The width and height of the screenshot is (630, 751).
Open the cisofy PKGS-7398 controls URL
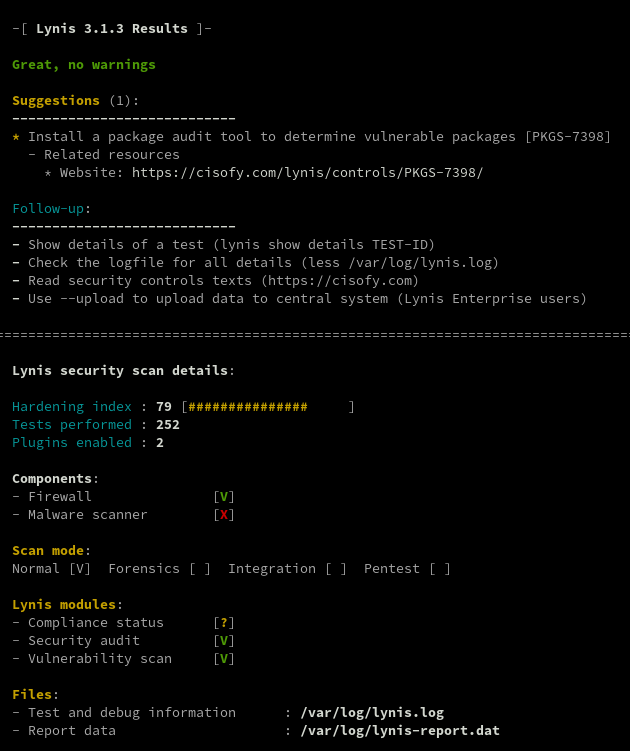pyautogui.click(x=307, y=173)
